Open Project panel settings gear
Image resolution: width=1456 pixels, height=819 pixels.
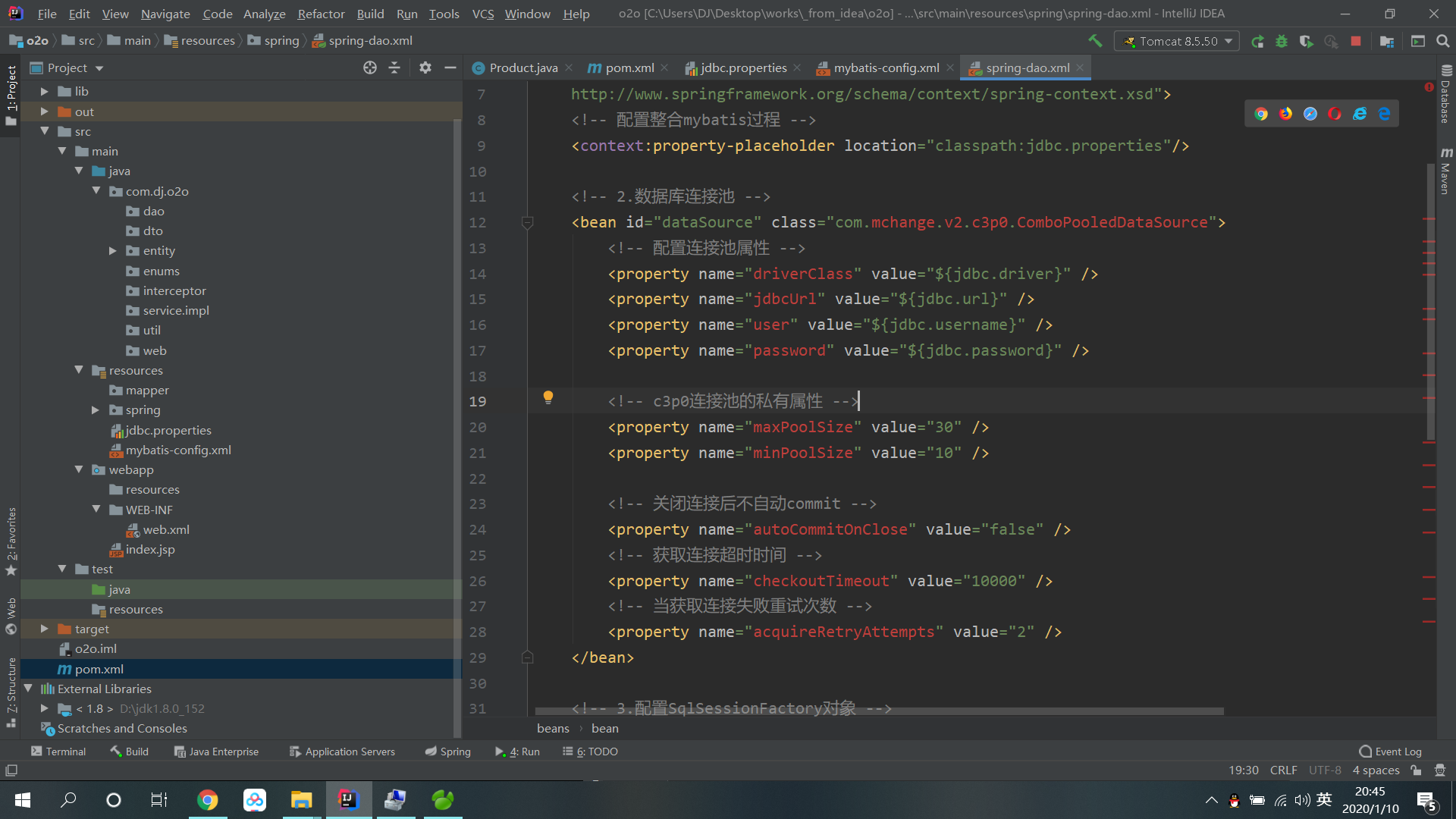(425, 67)
